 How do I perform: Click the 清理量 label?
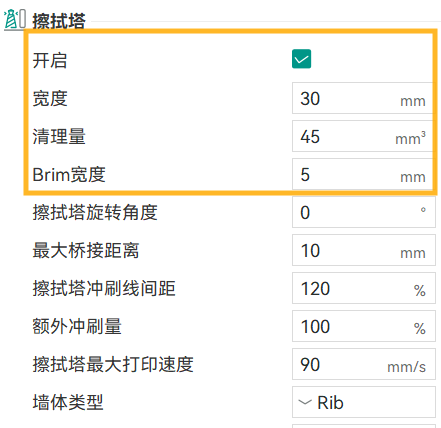pyautogui.click(x=59, y=137)
